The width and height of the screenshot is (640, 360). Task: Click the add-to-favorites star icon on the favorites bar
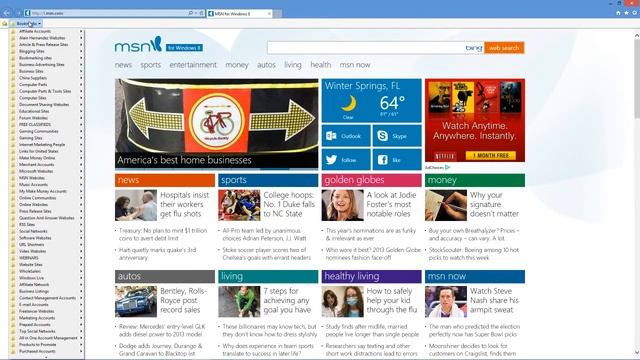4,24
